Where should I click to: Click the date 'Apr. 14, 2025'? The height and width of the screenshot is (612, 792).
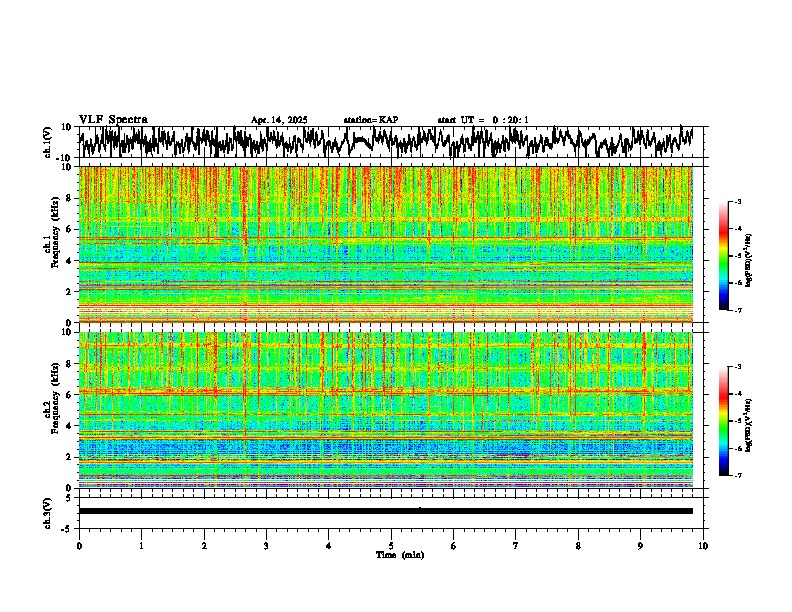(x=279, y=120)
